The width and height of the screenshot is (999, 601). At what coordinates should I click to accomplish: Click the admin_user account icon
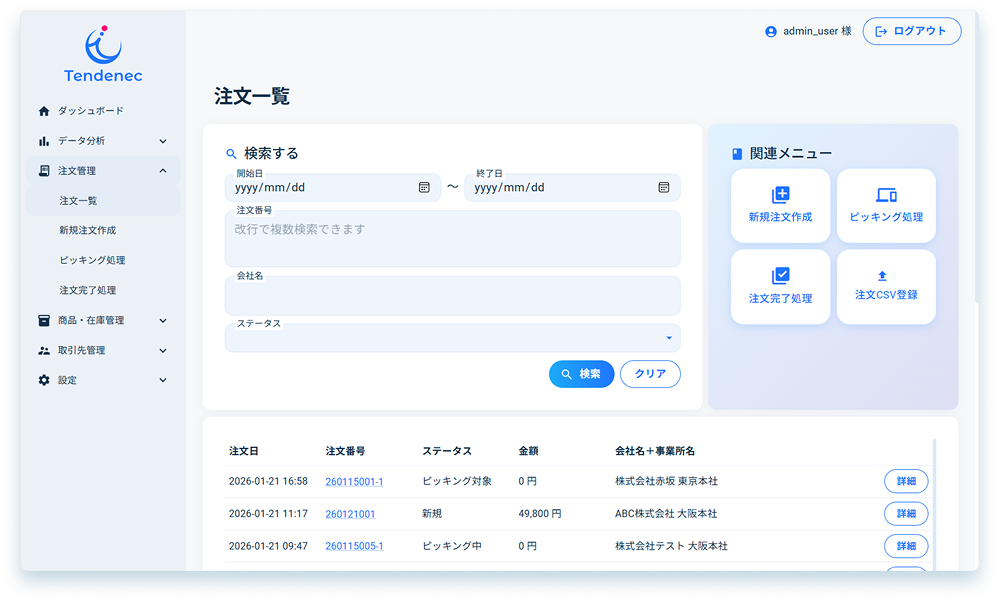tap(771, 31)
